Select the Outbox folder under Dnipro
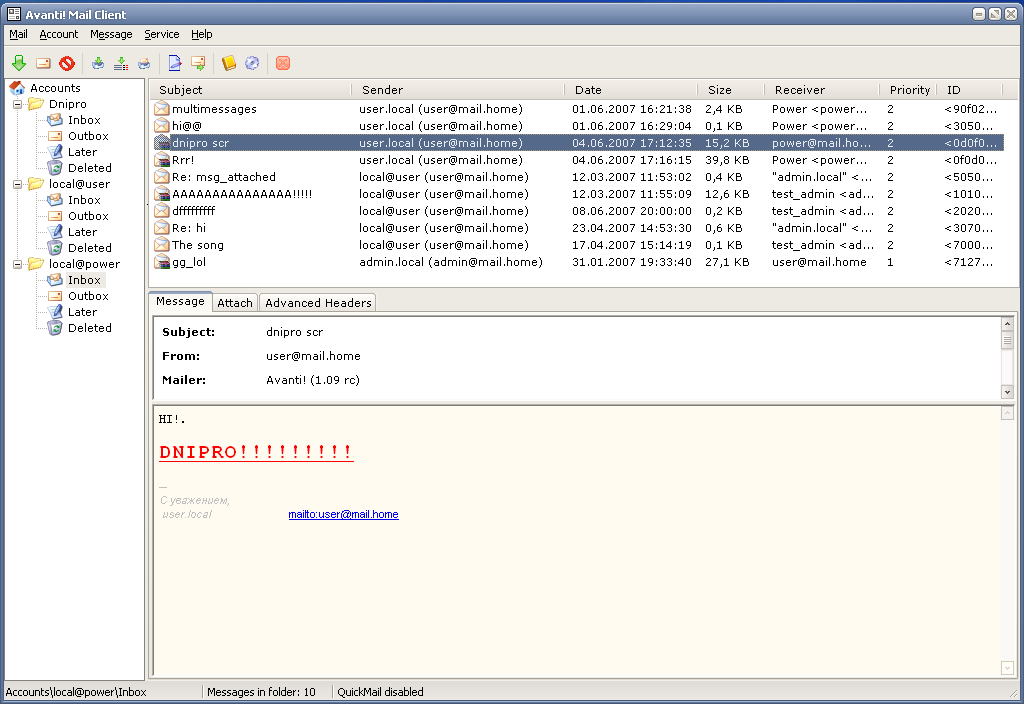1024x704 pixels. 88,136
